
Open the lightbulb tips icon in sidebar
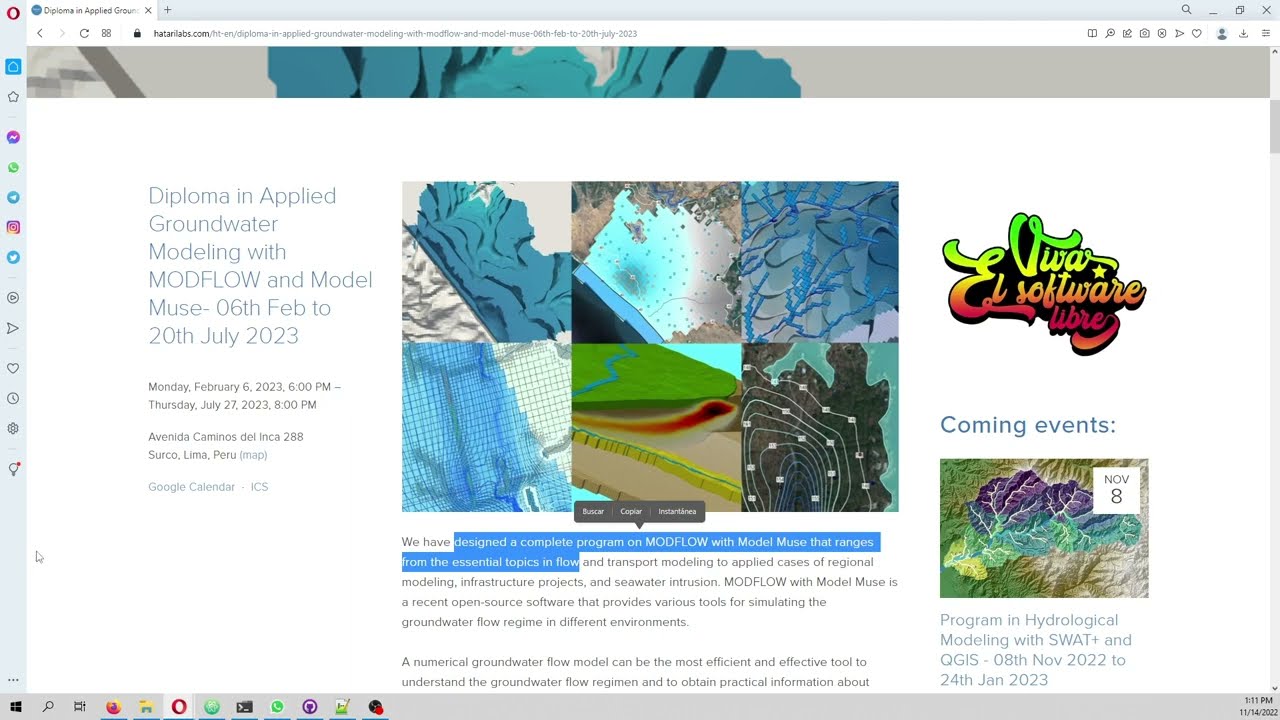[x=13, y=469]
